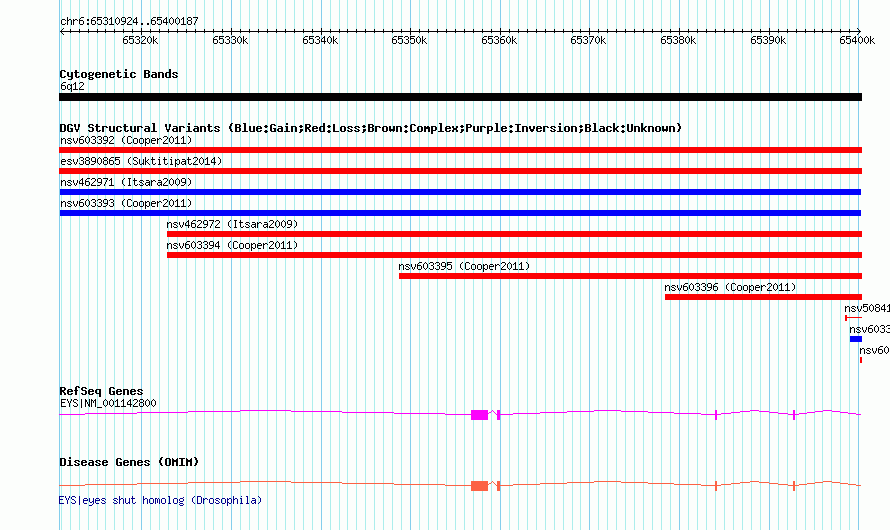Click the nsv603394 (Cooper2011) label
The width and height of the screenshot is (890, 530).
click(232, 245)
